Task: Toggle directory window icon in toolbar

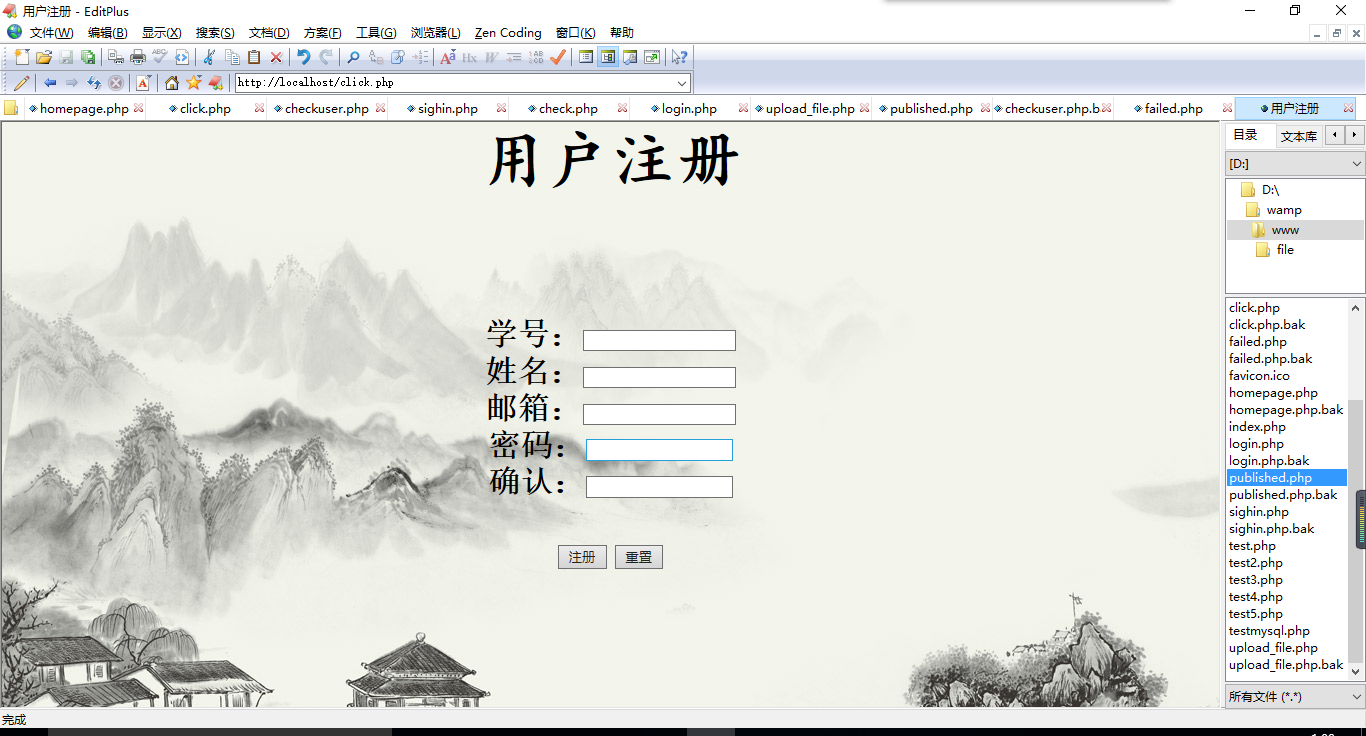Action: 608,57
